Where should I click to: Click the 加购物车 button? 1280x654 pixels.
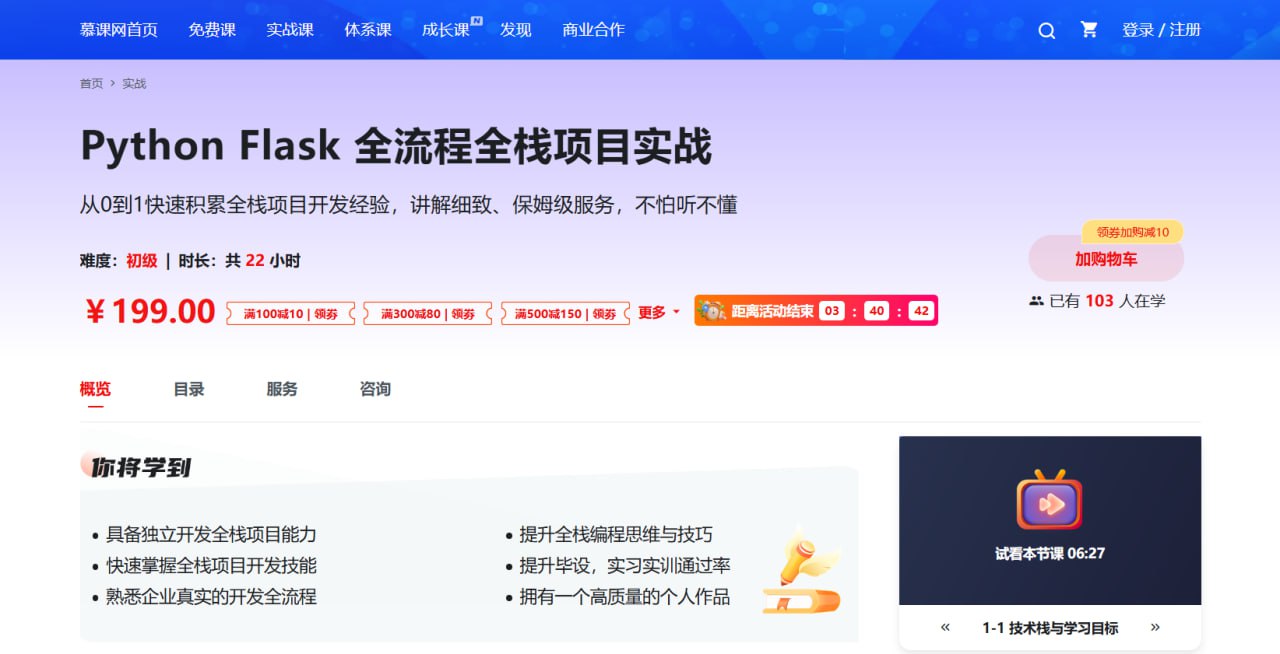[1105, 258]
